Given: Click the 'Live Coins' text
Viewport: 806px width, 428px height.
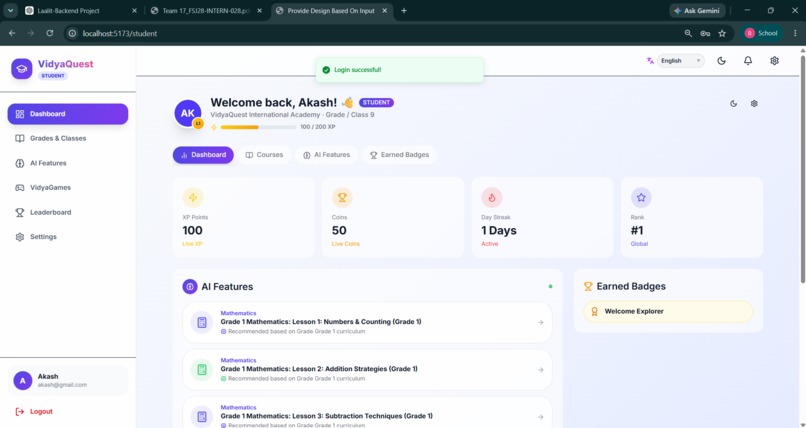Looking at the screenshot, I should [345, 244].
